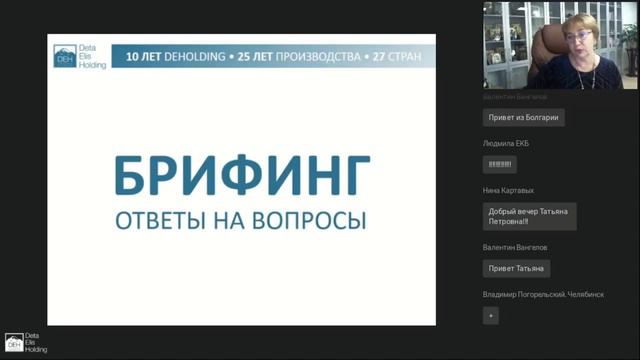Click the message 'Добрый вечер Татьяна Петровна!!!'
This screenshot has height=360, width=640.
click(x=530, y=216)
